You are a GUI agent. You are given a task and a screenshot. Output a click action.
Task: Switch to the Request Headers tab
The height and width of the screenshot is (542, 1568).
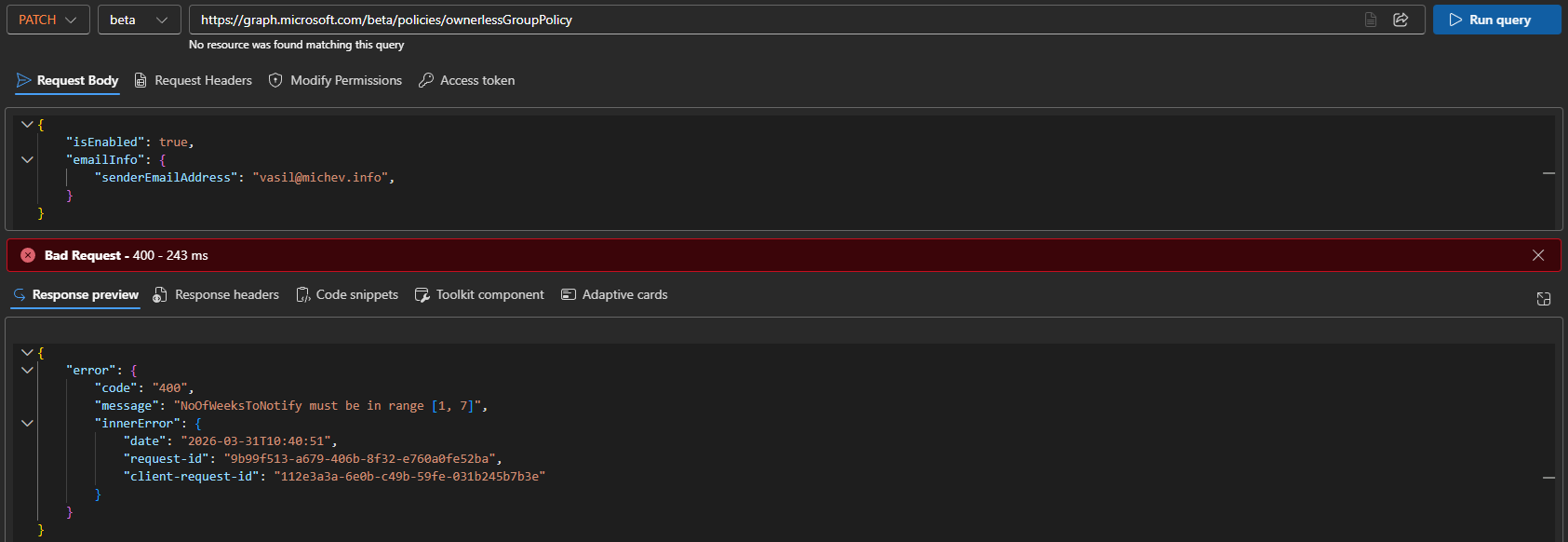(x=194, y=81)
